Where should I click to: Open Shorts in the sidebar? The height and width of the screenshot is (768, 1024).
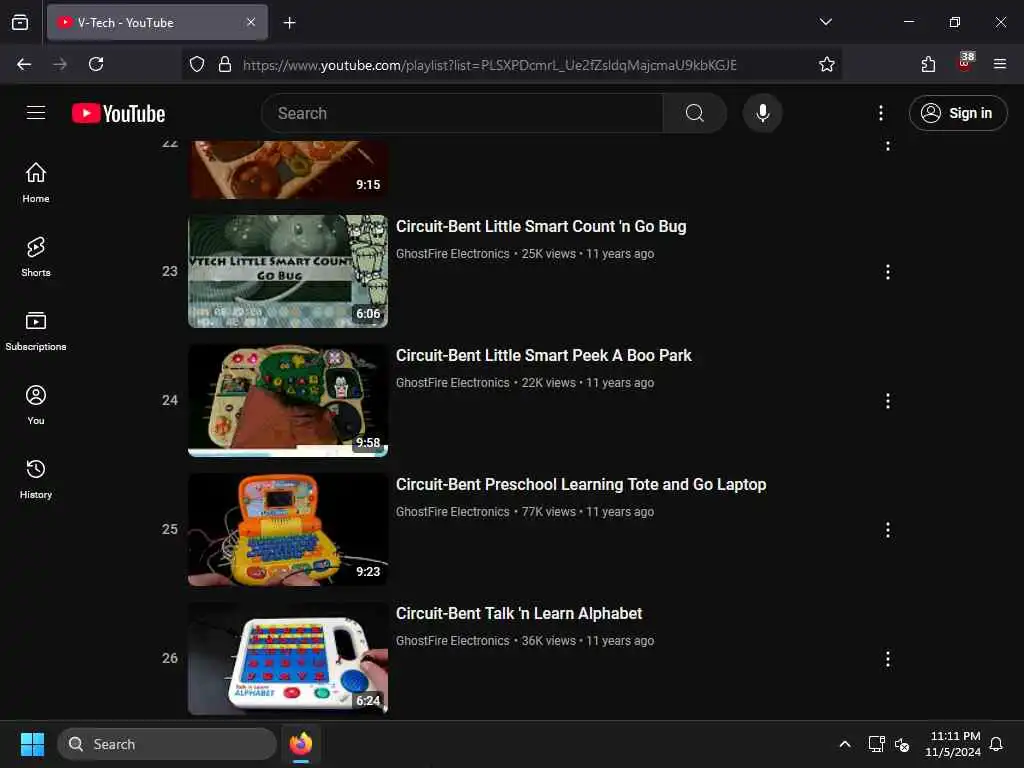click(36, 257)
